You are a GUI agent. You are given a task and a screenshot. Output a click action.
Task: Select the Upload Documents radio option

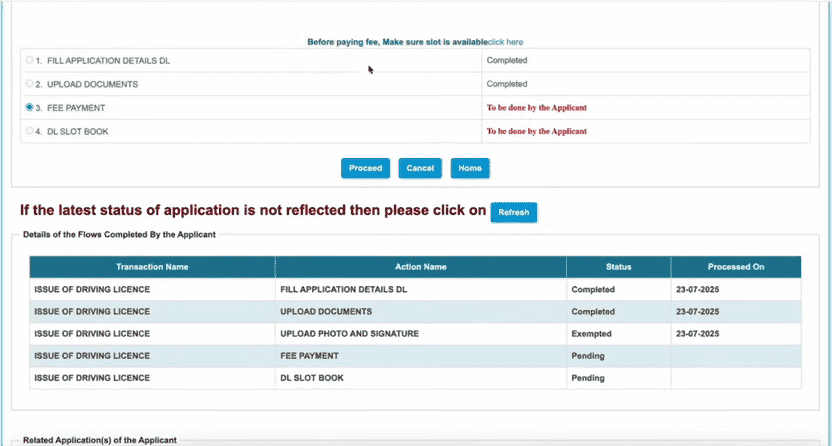(30, 84)
